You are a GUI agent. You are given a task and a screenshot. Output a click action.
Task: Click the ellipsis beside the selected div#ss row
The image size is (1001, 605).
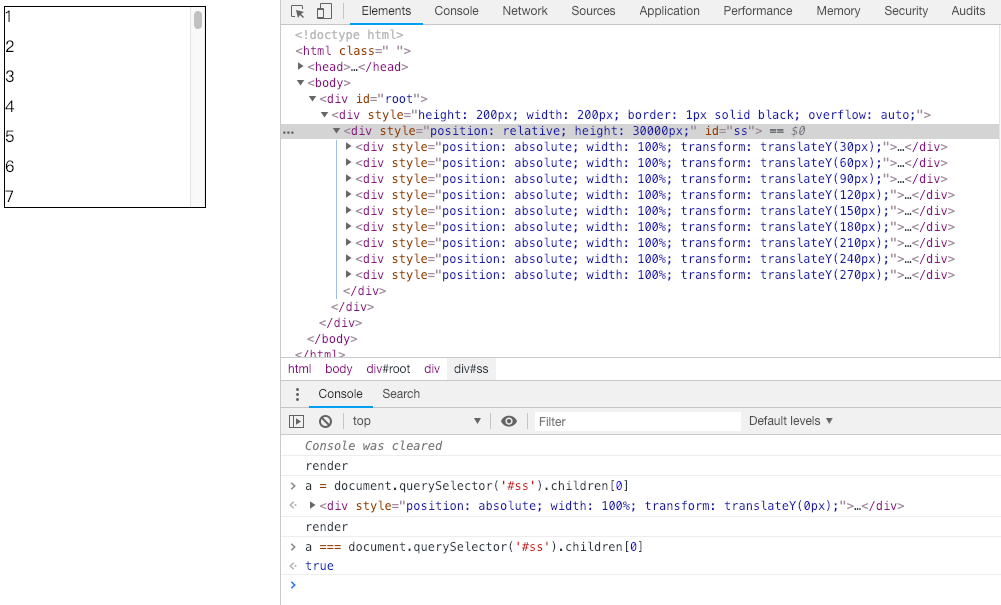(x=289, y=131)
